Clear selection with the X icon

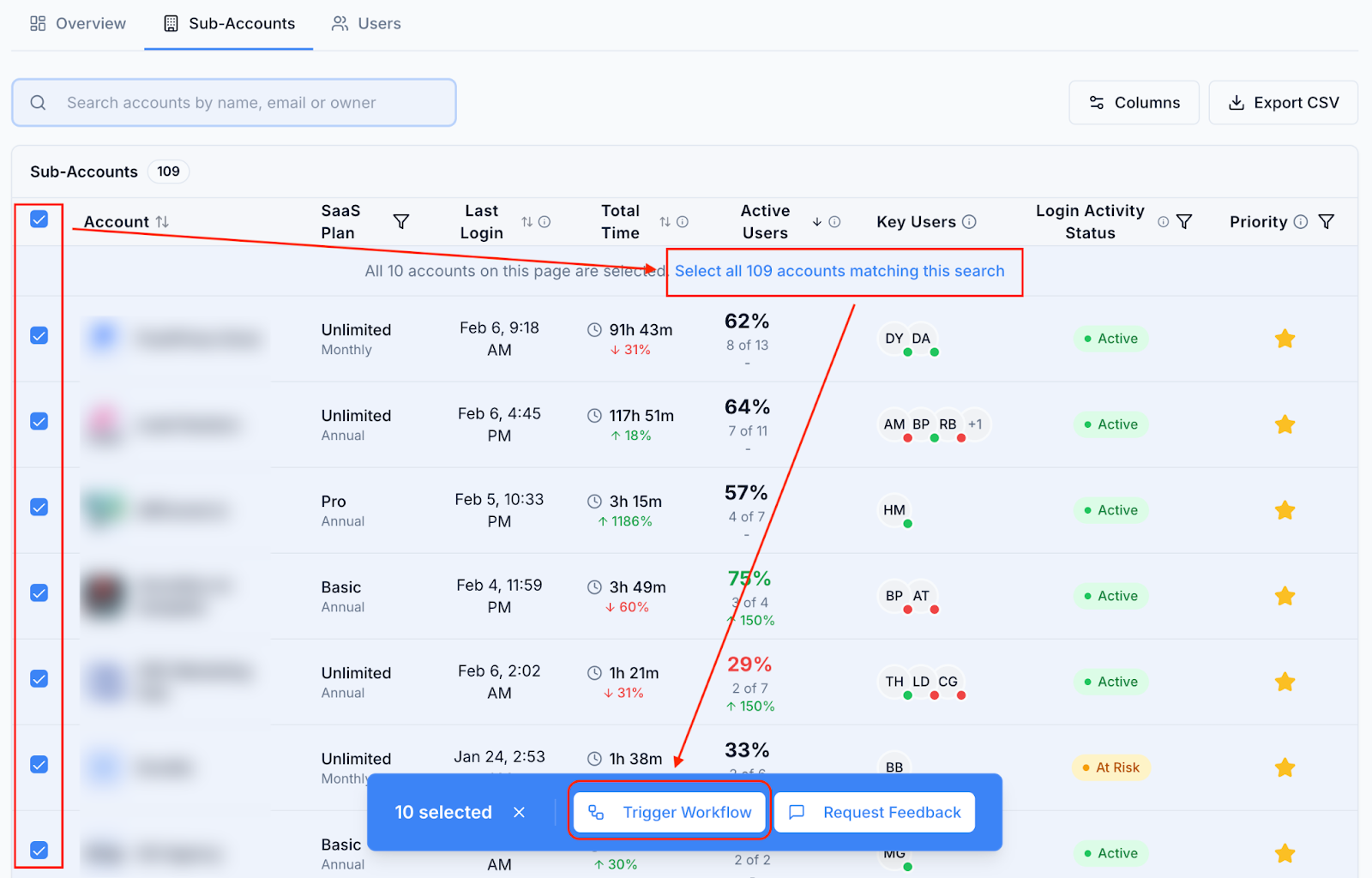click(519, 812)
